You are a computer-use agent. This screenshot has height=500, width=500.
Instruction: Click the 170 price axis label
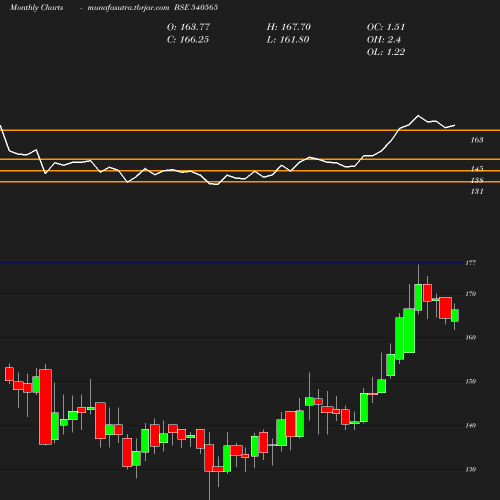click(x=471, y=294)
